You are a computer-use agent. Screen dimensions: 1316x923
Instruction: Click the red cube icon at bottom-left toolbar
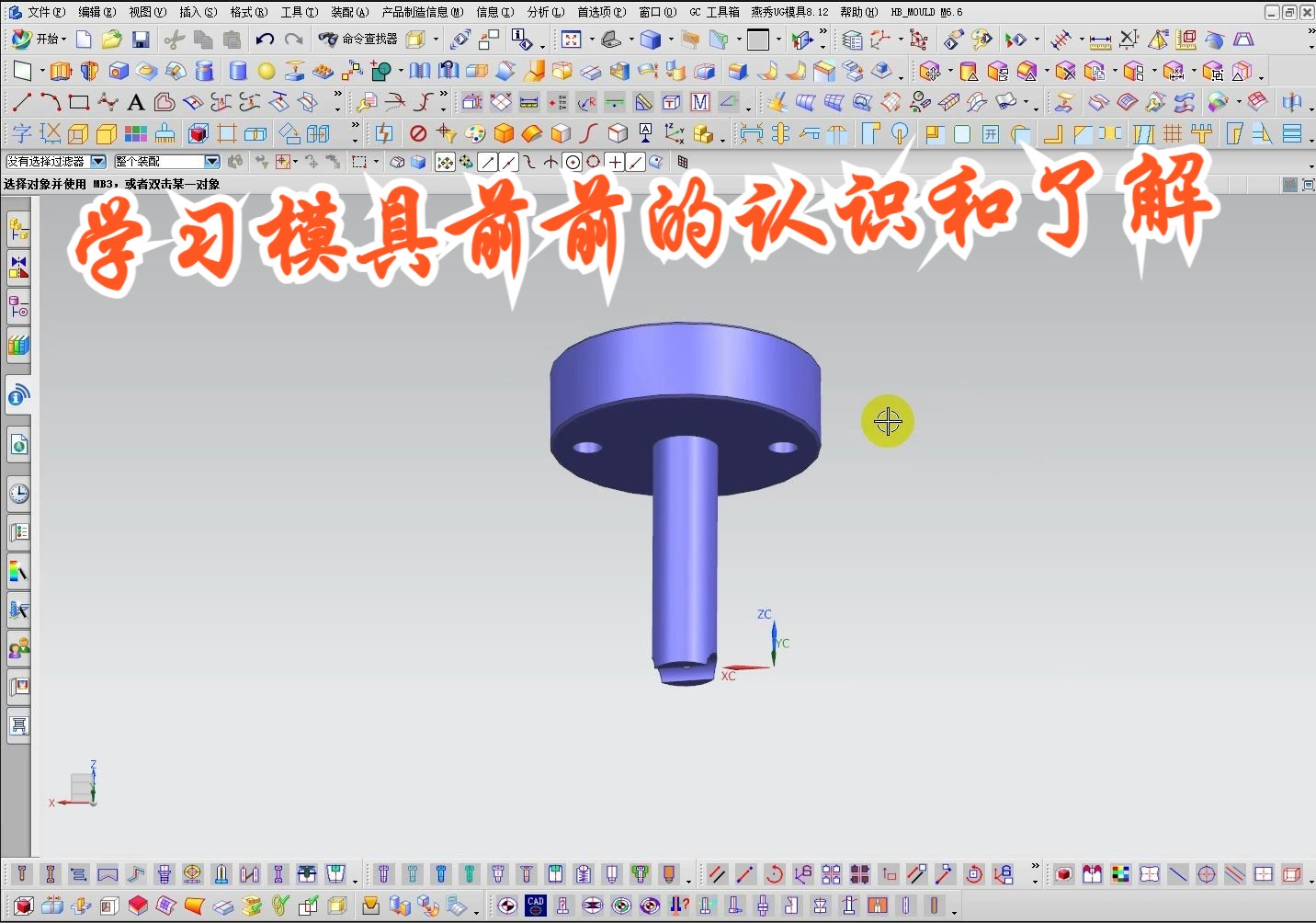click(23, 906)
